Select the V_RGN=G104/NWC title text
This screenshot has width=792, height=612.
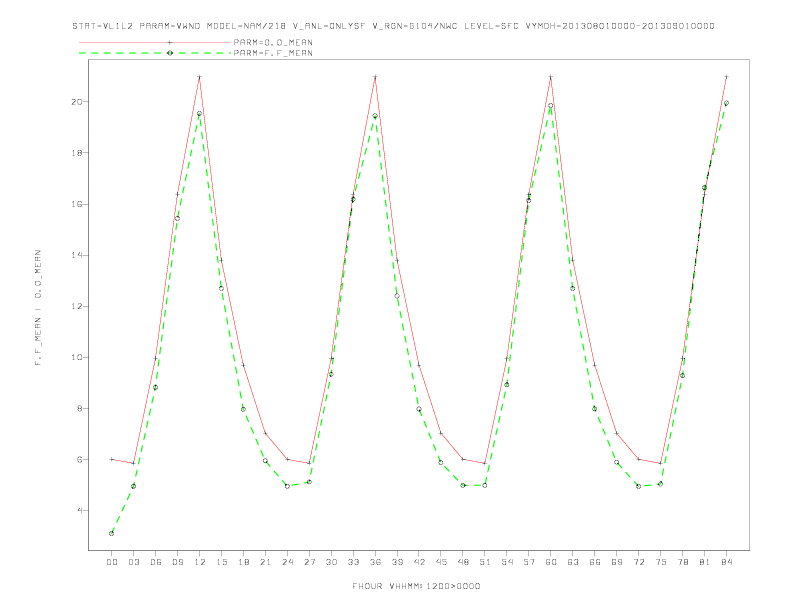pos(415,26)
